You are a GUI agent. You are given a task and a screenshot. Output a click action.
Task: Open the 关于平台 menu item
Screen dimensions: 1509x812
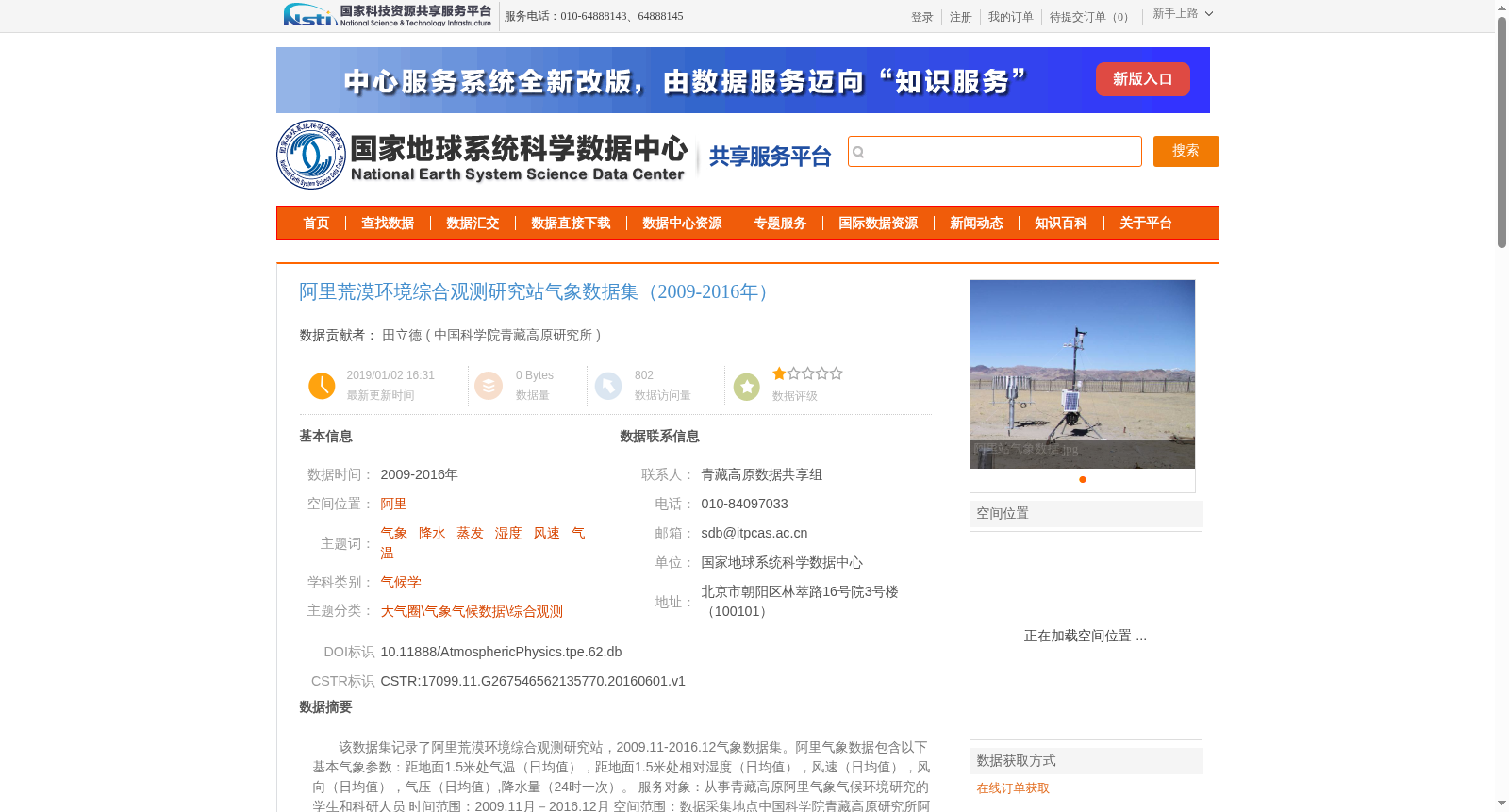pos(1146,224)
